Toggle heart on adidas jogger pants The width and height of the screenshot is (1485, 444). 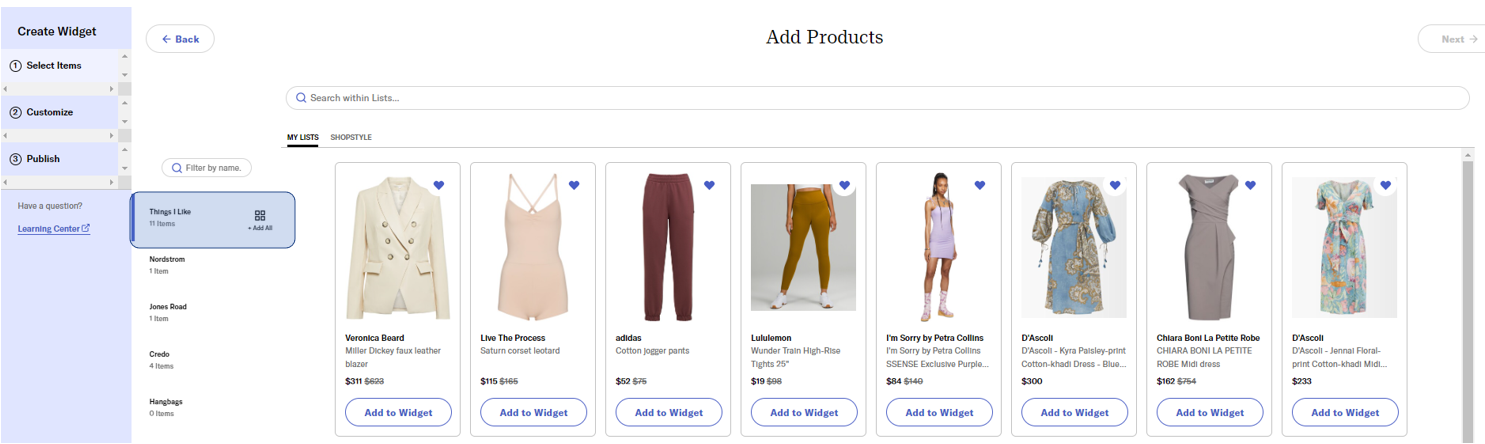pyautogui.click(x=709, y=185)
